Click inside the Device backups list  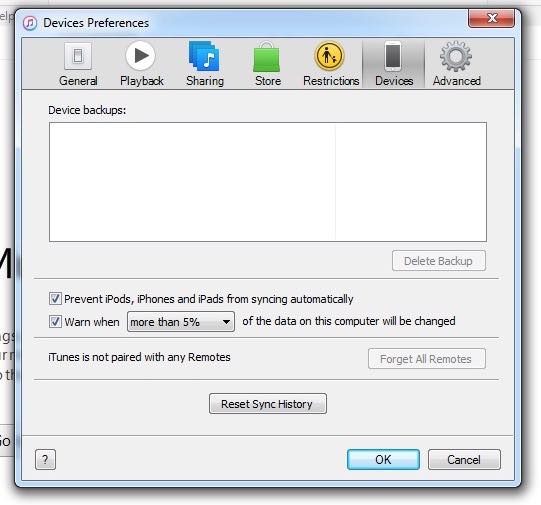(x=268, y=182)
